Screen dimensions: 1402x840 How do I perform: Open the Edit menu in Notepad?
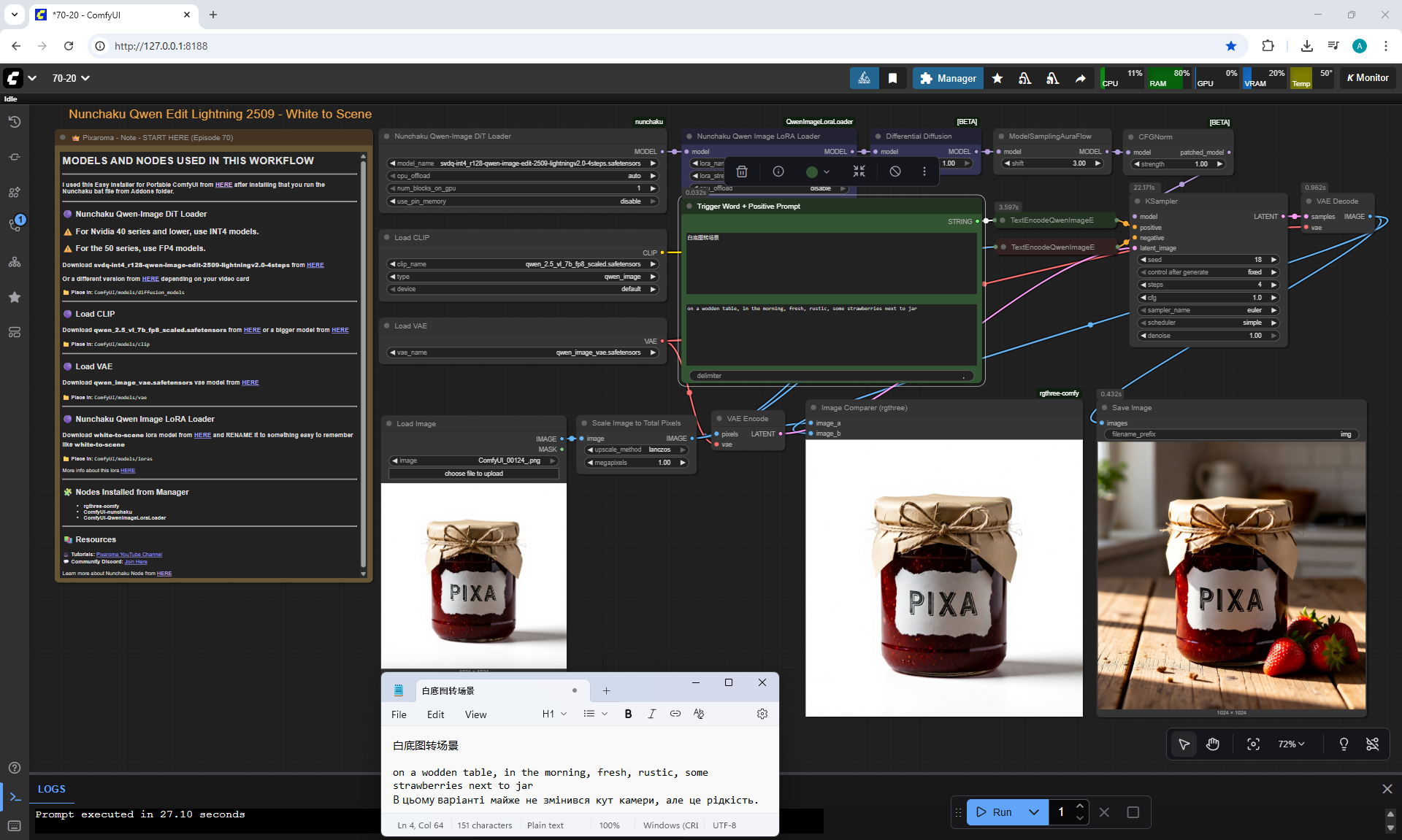pyautogui.click(x=435, y=714)
